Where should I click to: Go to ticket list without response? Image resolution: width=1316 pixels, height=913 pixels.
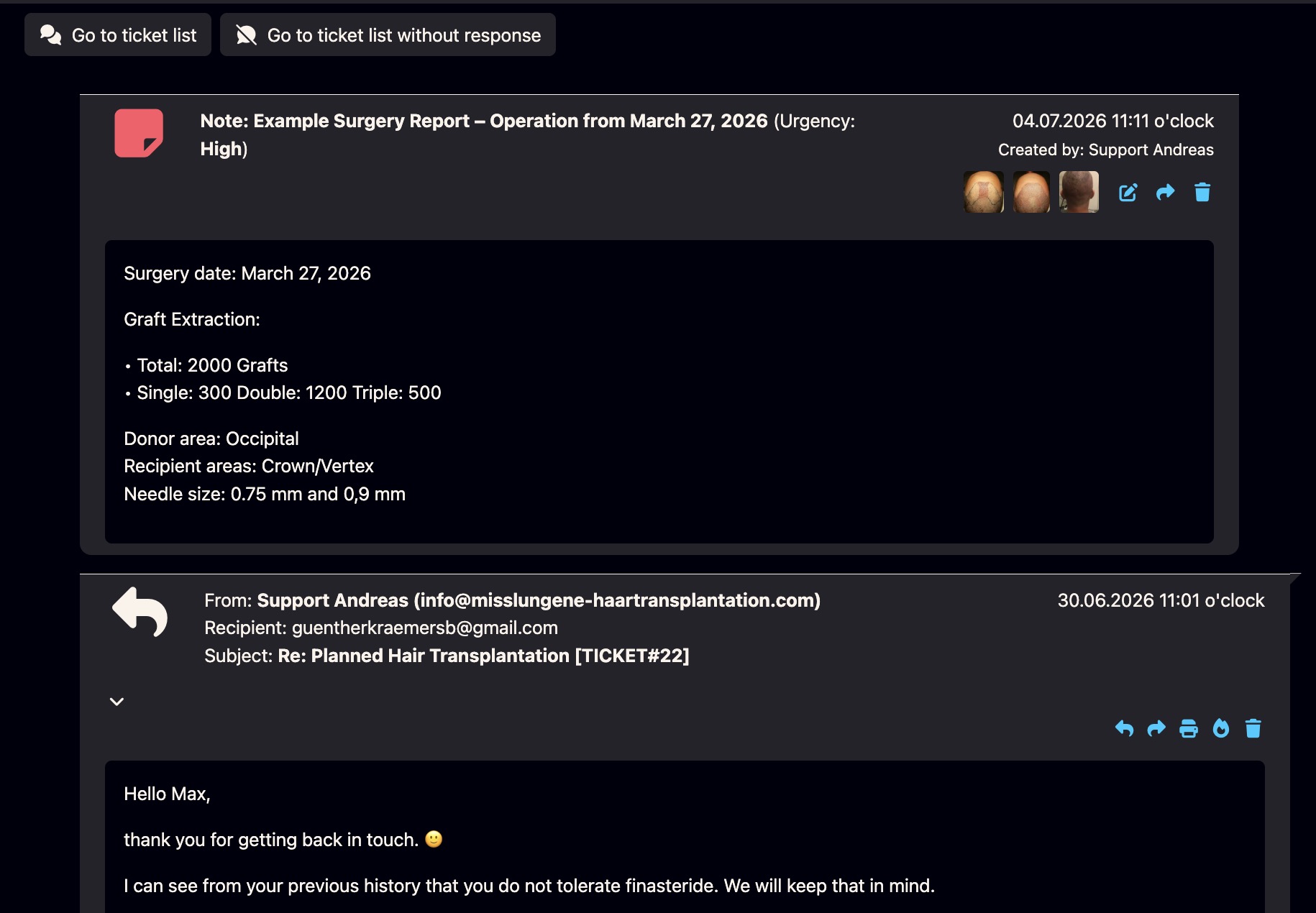[x=388, y=35]
